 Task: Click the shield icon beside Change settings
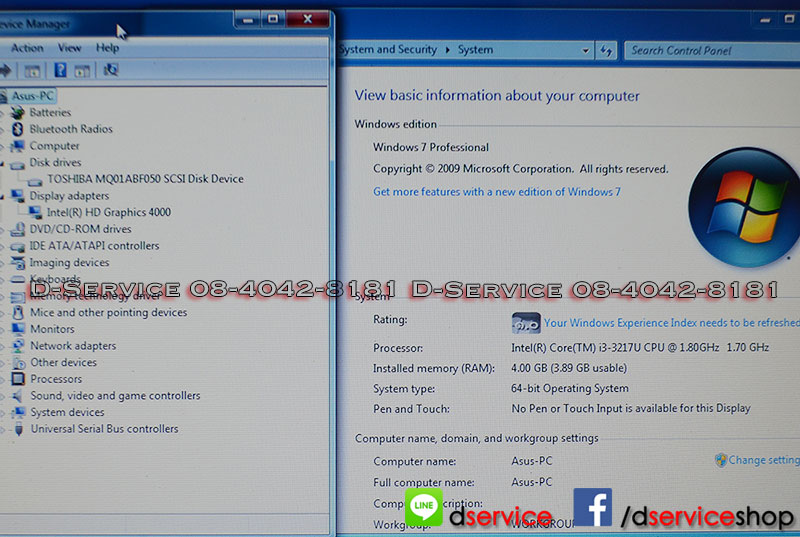[720, 461]
